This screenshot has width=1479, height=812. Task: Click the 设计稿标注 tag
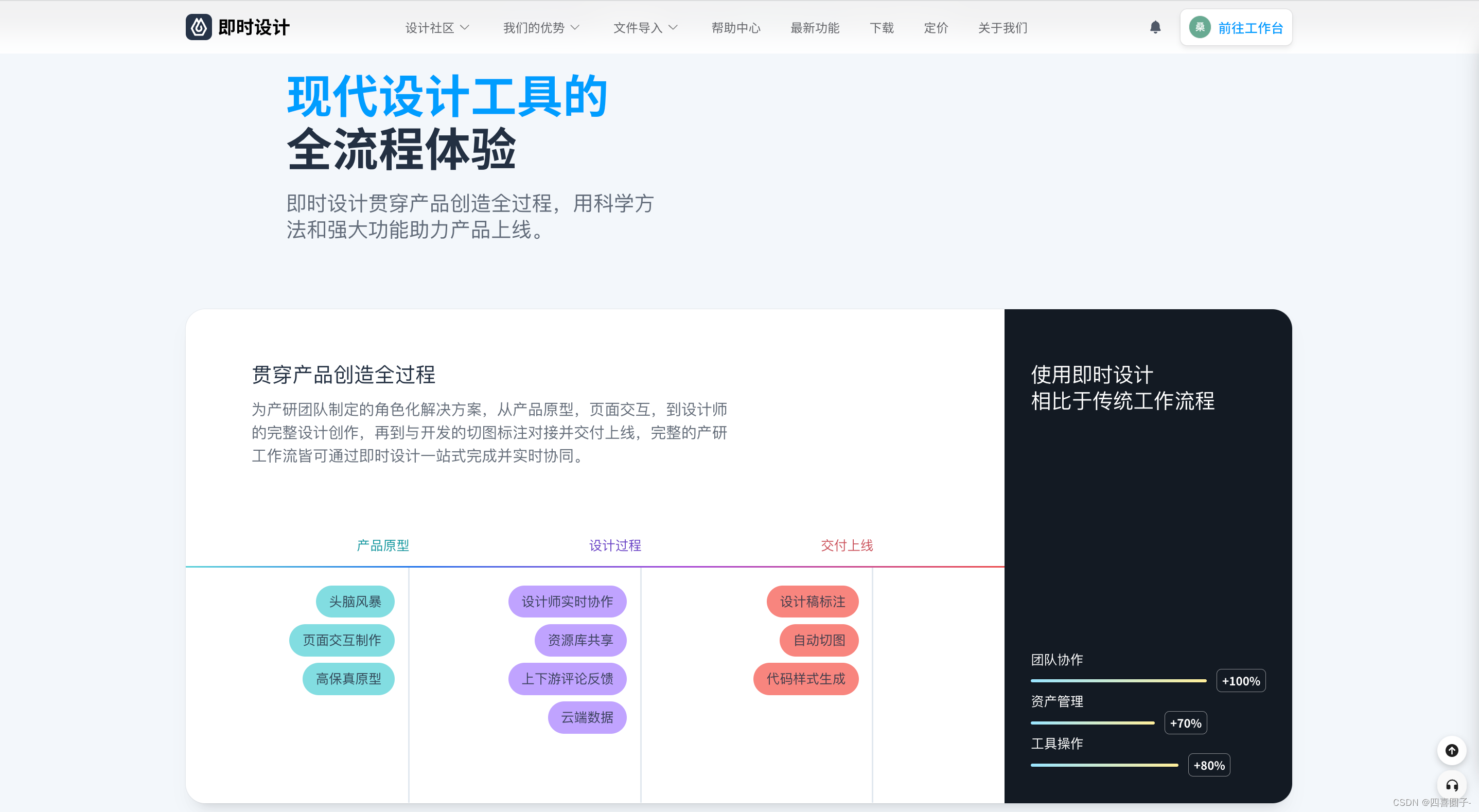[813, 601]
